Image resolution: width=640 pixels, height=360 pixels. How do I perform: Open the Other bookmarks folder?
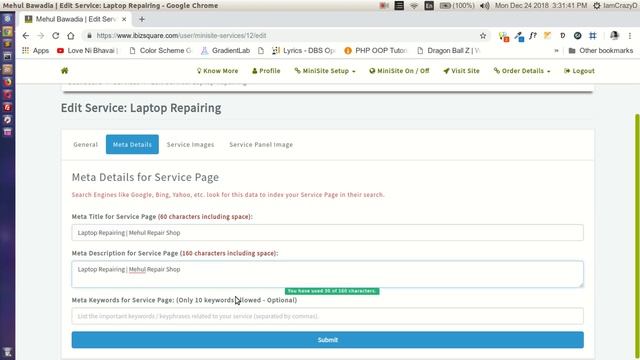[601, 51]
